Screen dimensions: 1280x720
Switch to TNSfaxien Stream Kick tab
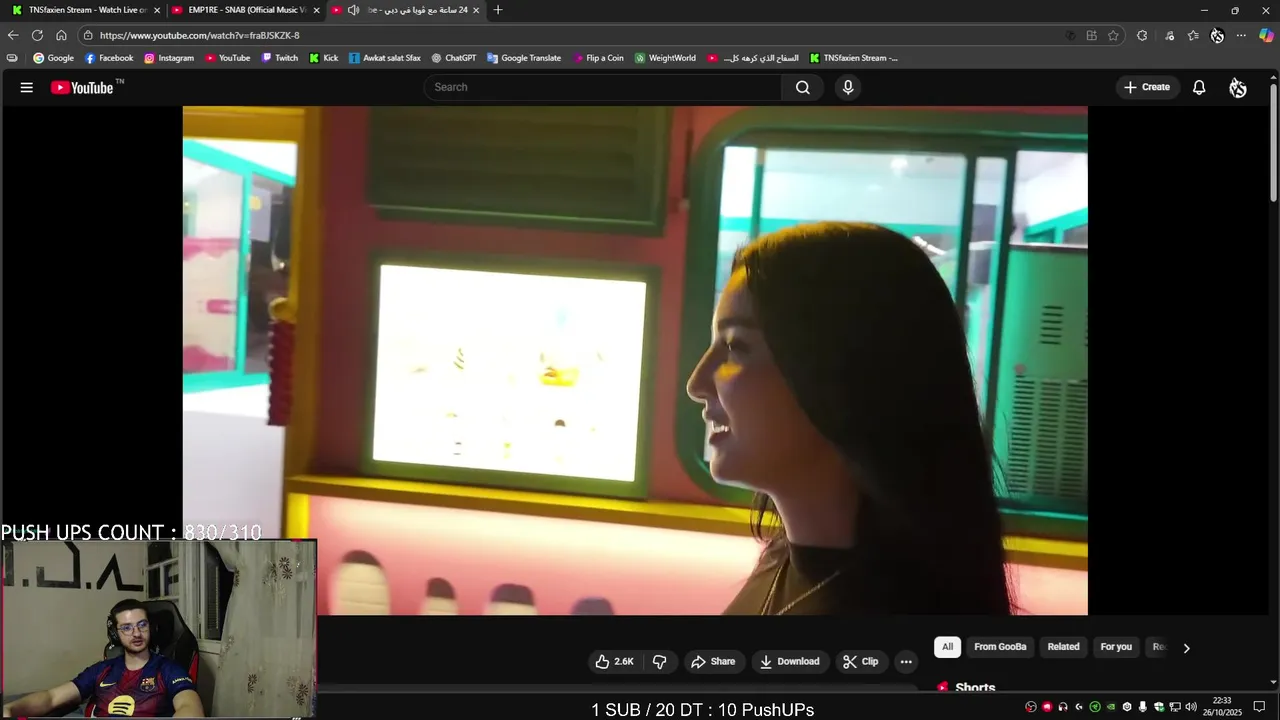85,10
